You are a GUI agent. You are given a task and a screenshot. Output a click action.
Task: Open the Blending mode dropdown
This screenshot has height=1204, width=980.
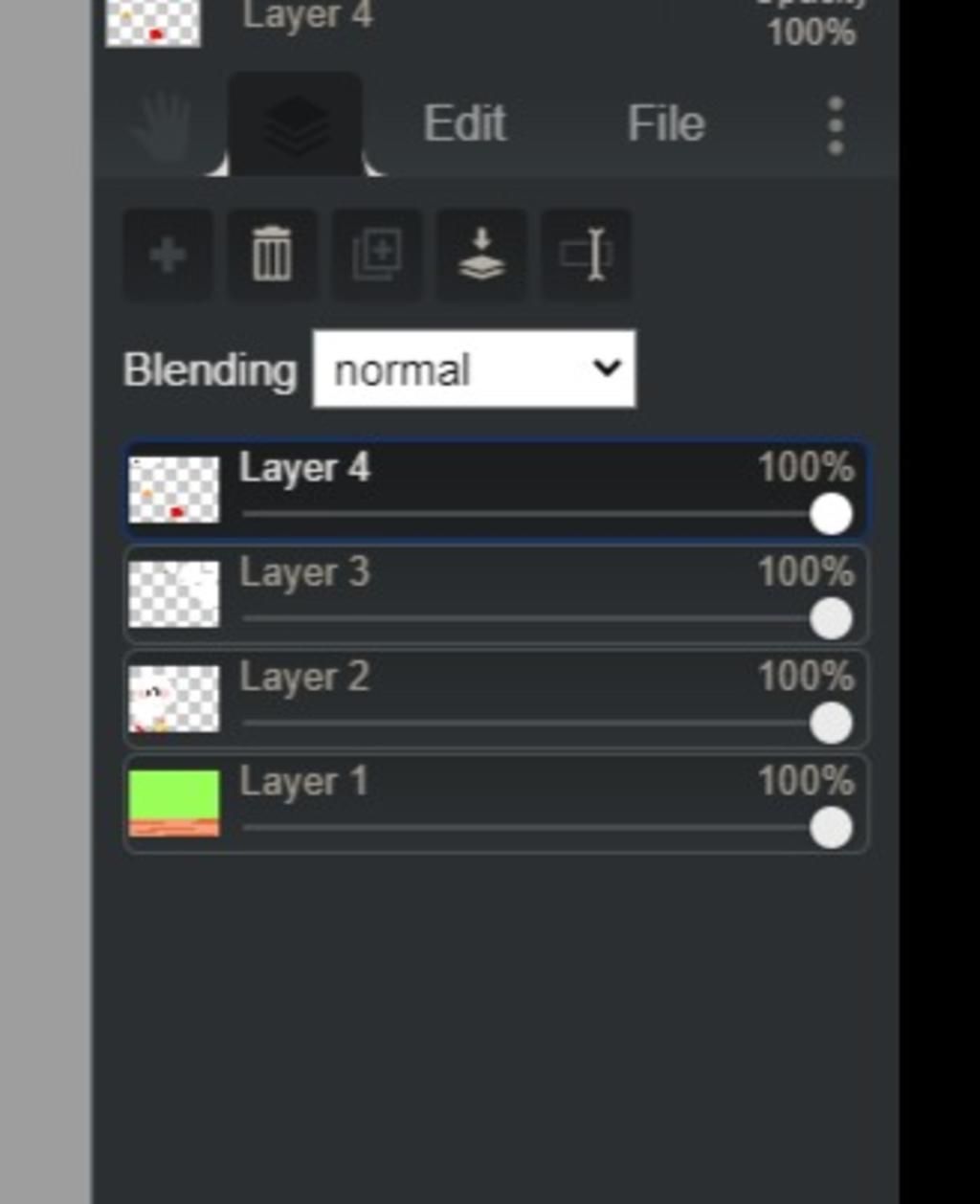474,369
